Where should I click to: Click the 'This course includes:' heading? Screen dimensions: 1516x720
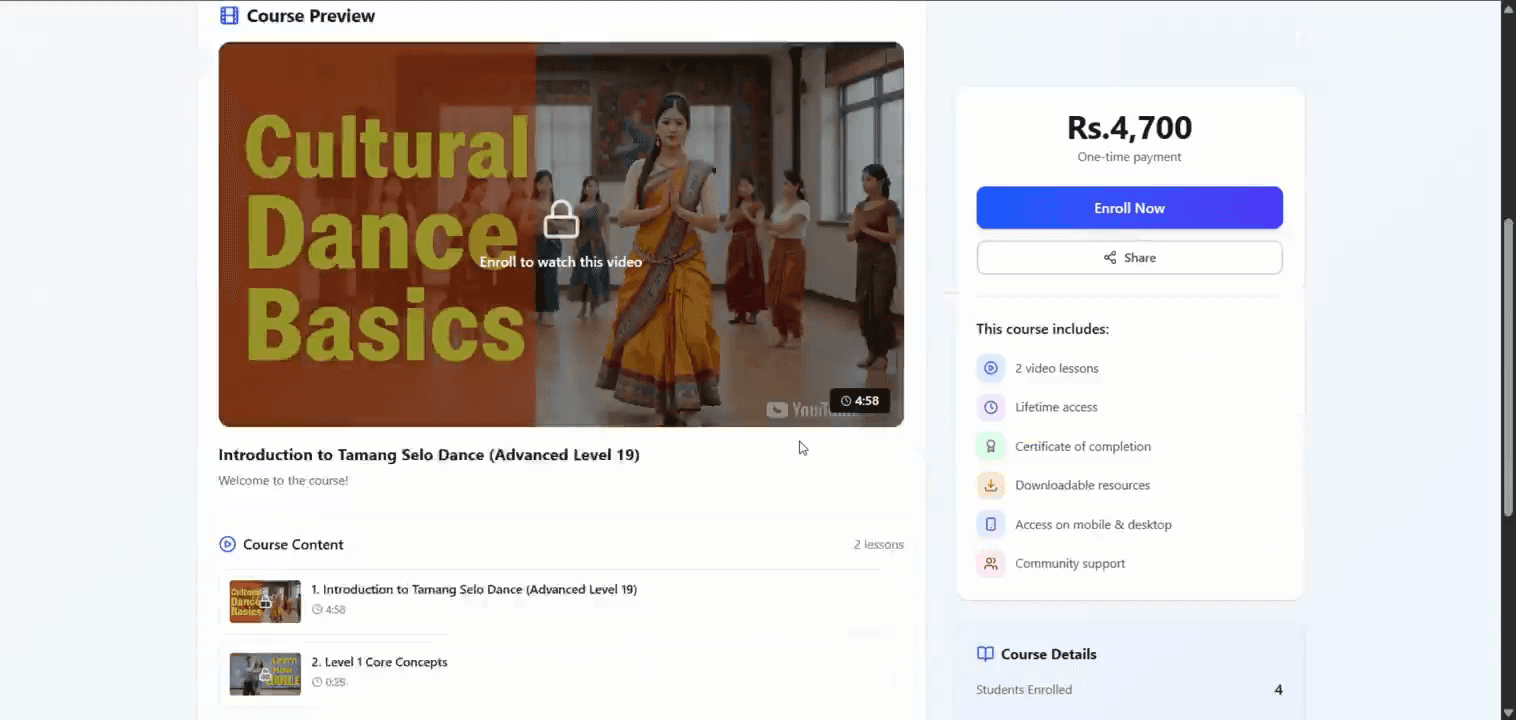[x=1043, y=329]
